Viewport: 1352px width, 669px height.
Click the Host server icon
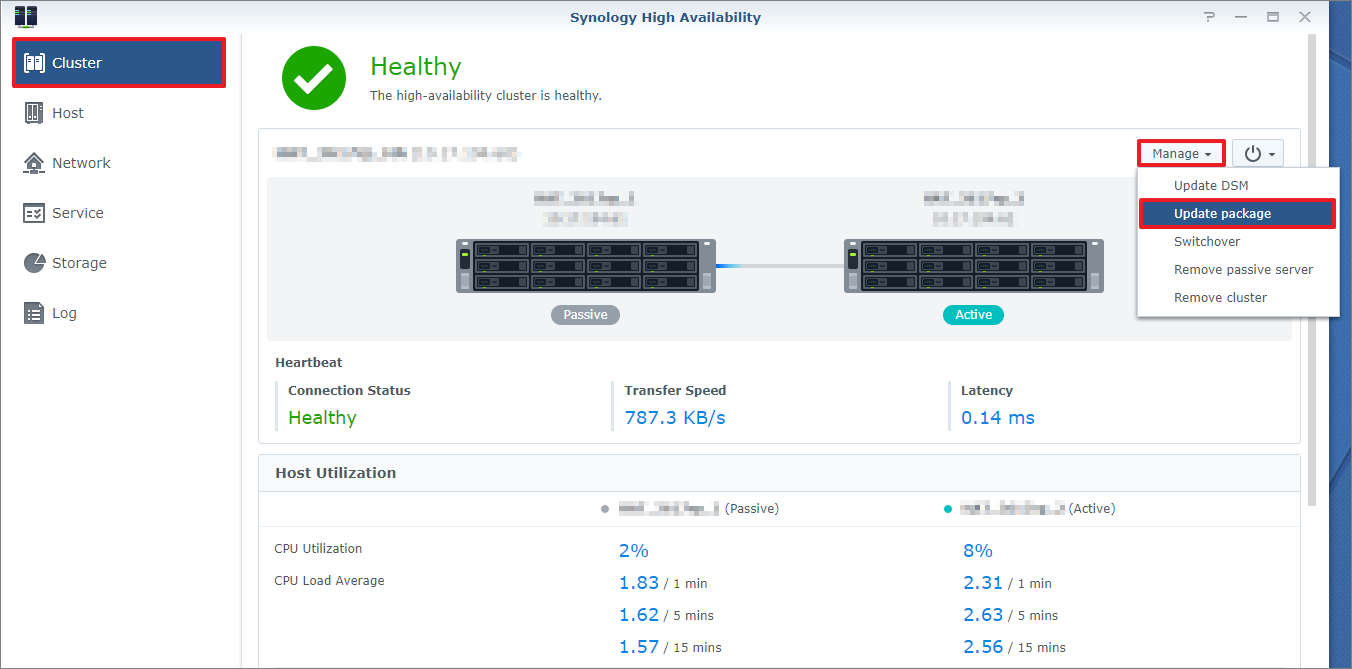point(35,113)
